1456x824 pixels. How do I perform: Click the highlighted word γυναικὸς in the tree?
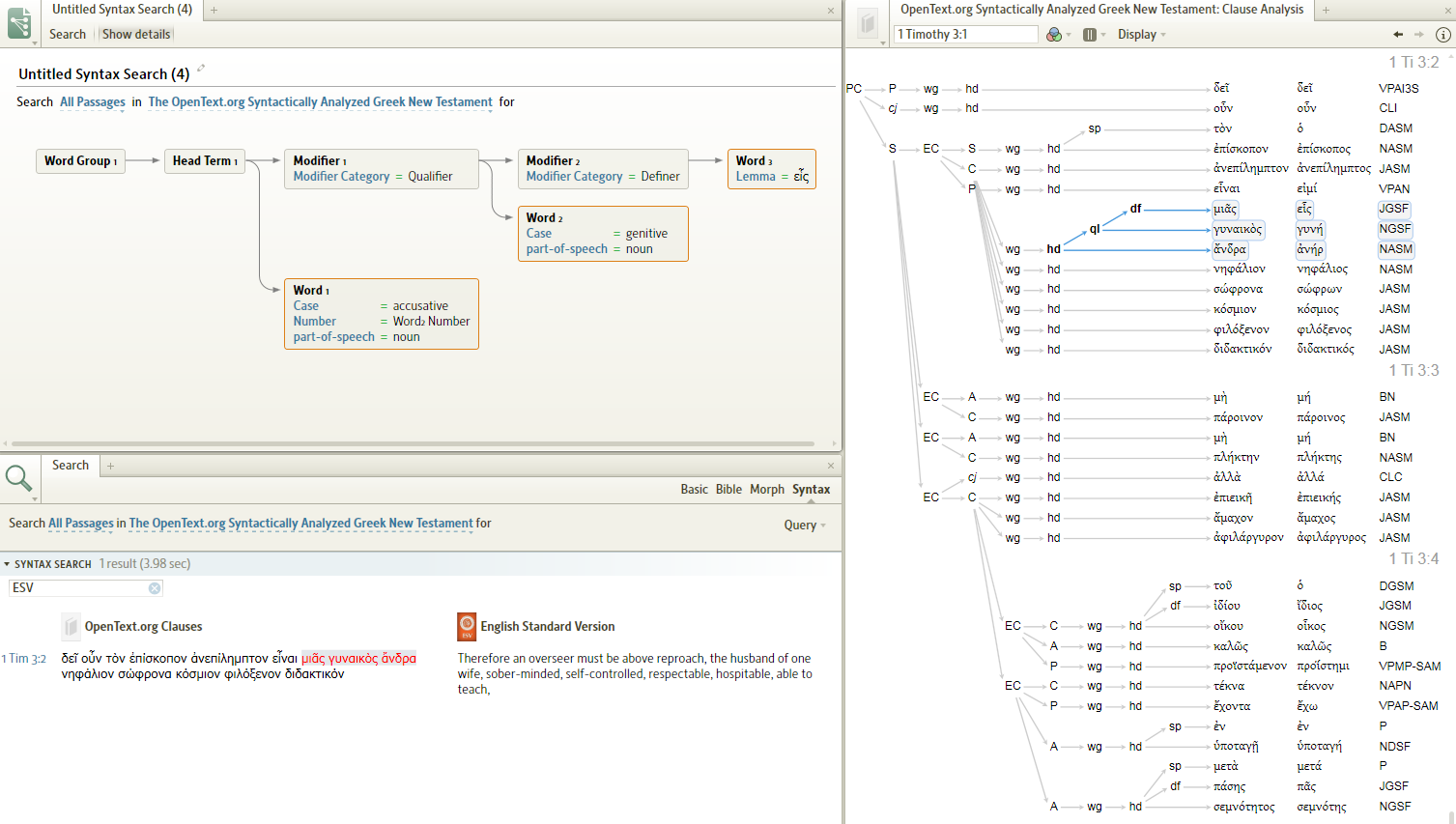tap(1238, 230)
